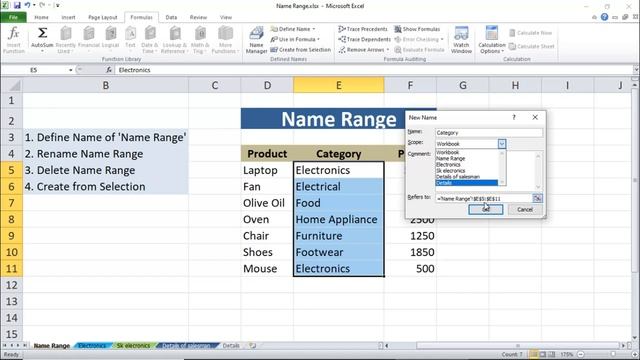
Task: Open the Recently Used functions list
Action: point(65,40)
